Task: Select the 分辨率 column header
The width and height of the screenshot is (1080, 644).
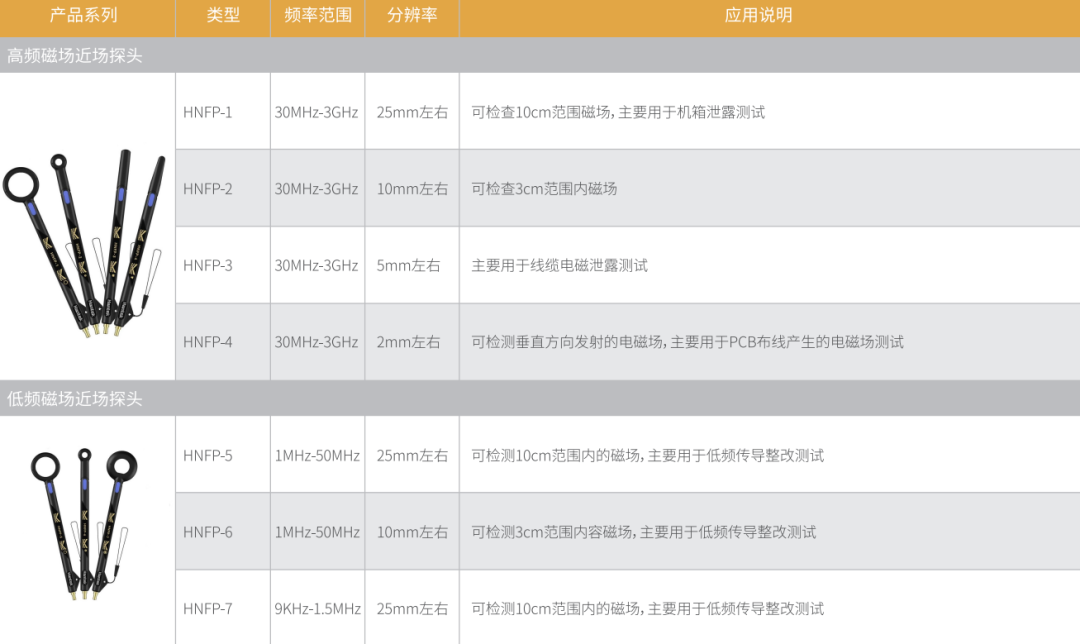Action: click(x=412, y=16)
